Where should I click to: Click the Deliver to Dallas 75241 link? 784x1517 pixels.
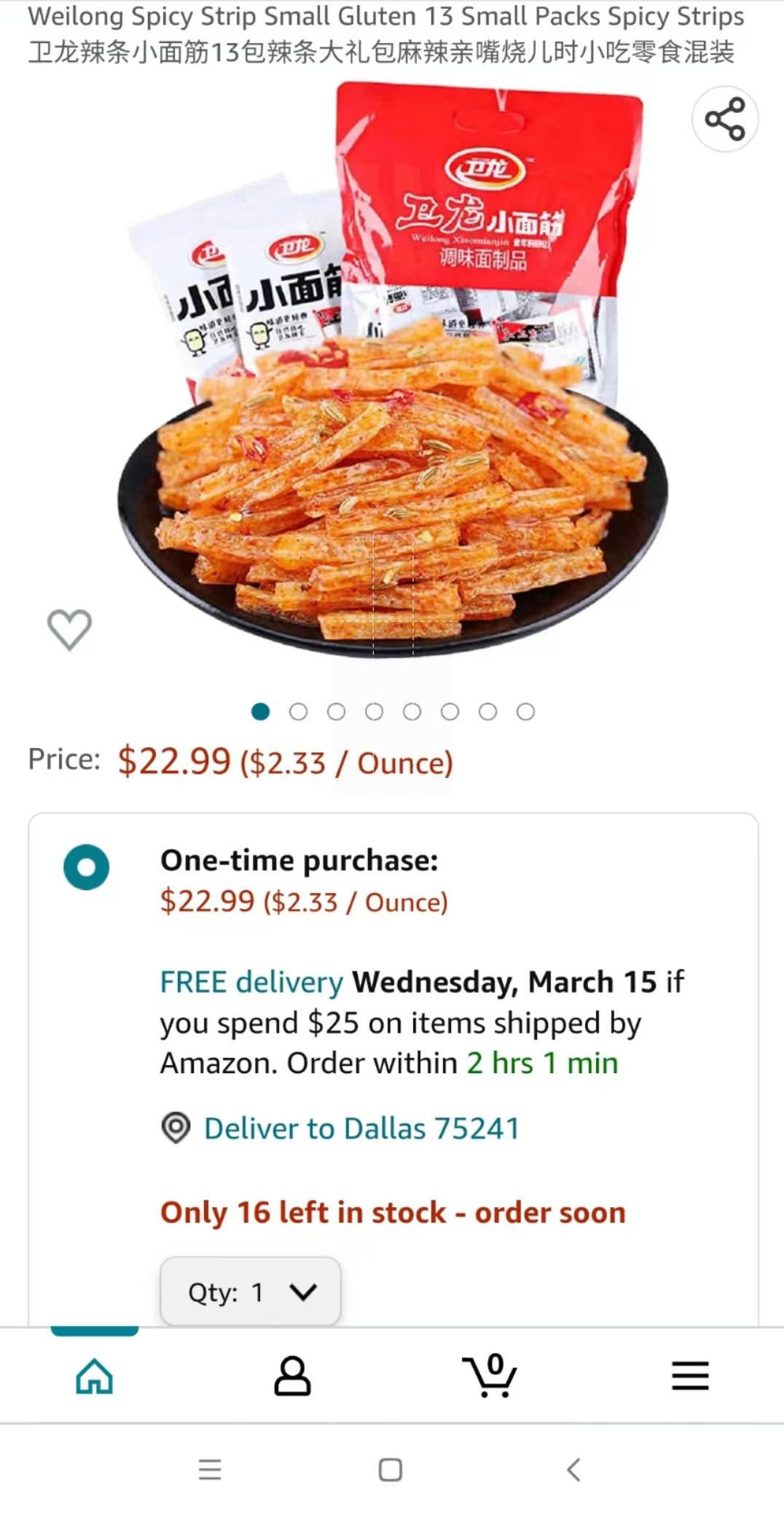(361, 1128)
